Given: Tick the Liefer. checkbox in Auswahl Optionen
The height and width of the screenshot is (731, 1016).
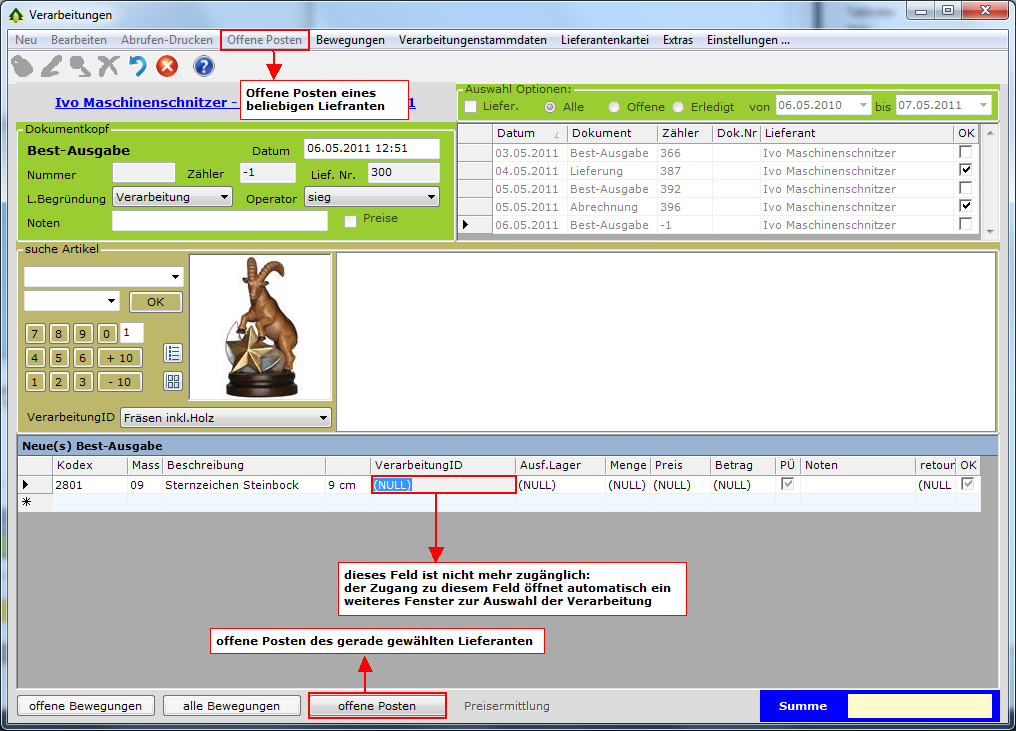Looking at the screenshot, I should pos(471,107).
